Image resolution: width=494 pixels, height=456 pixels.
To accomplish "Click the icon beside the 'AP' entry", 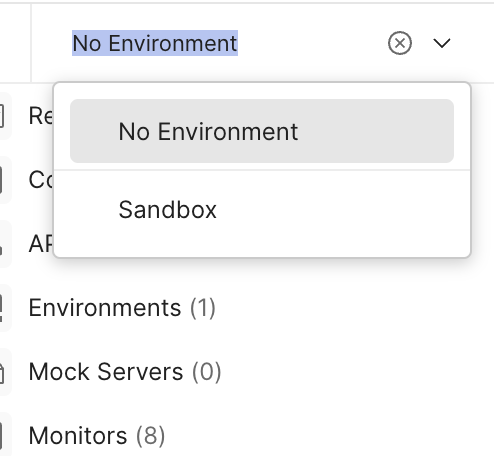I will tap(3, 244).
